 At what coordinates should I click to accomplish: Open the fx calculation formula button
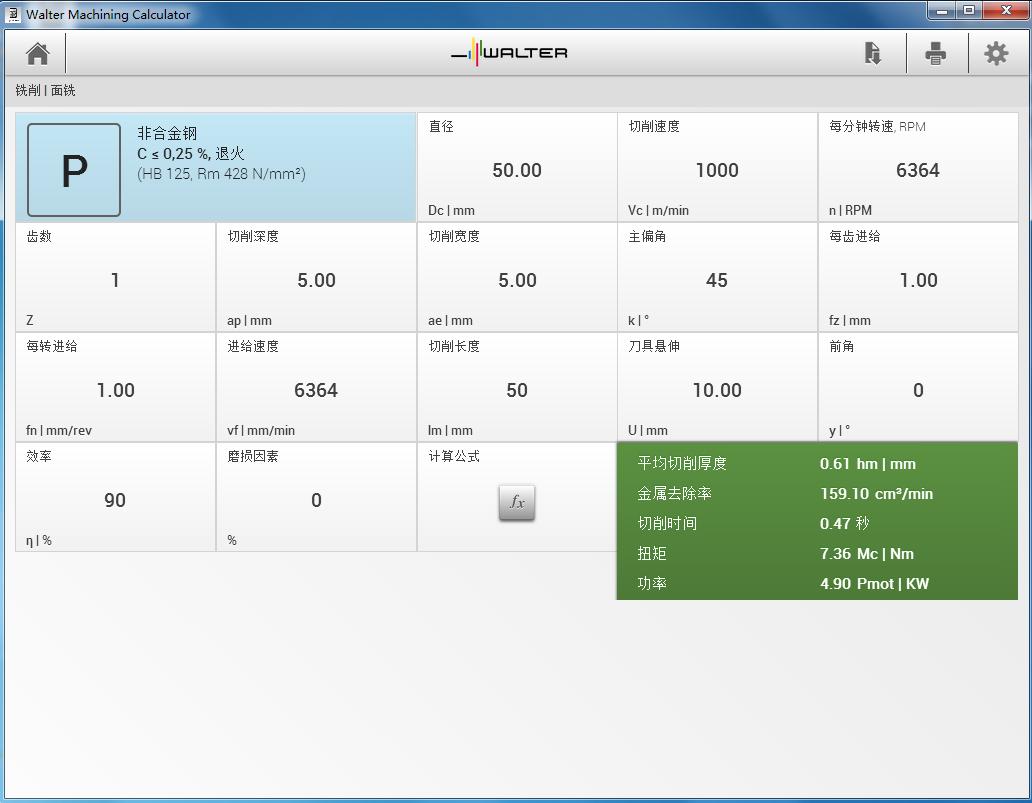517,503
